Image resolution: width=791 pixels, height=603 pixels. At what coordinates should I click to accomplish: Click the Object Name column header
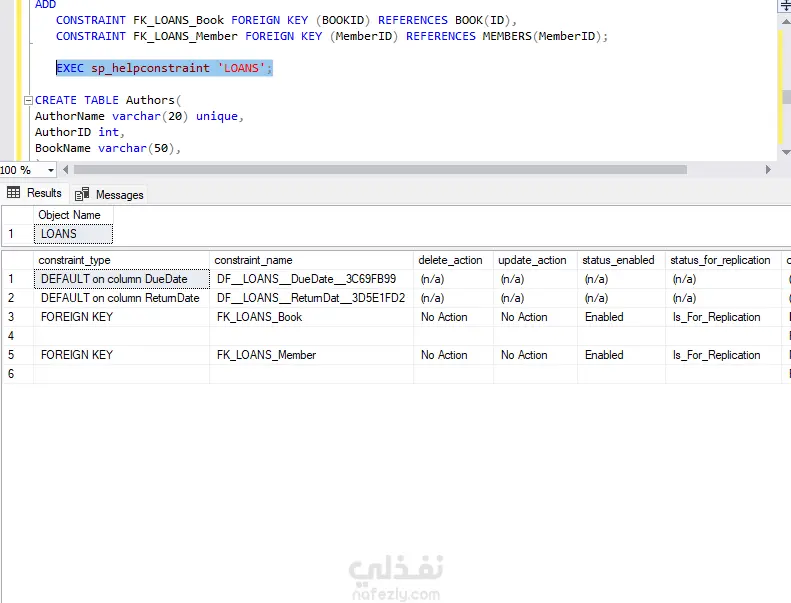(73, 215)
